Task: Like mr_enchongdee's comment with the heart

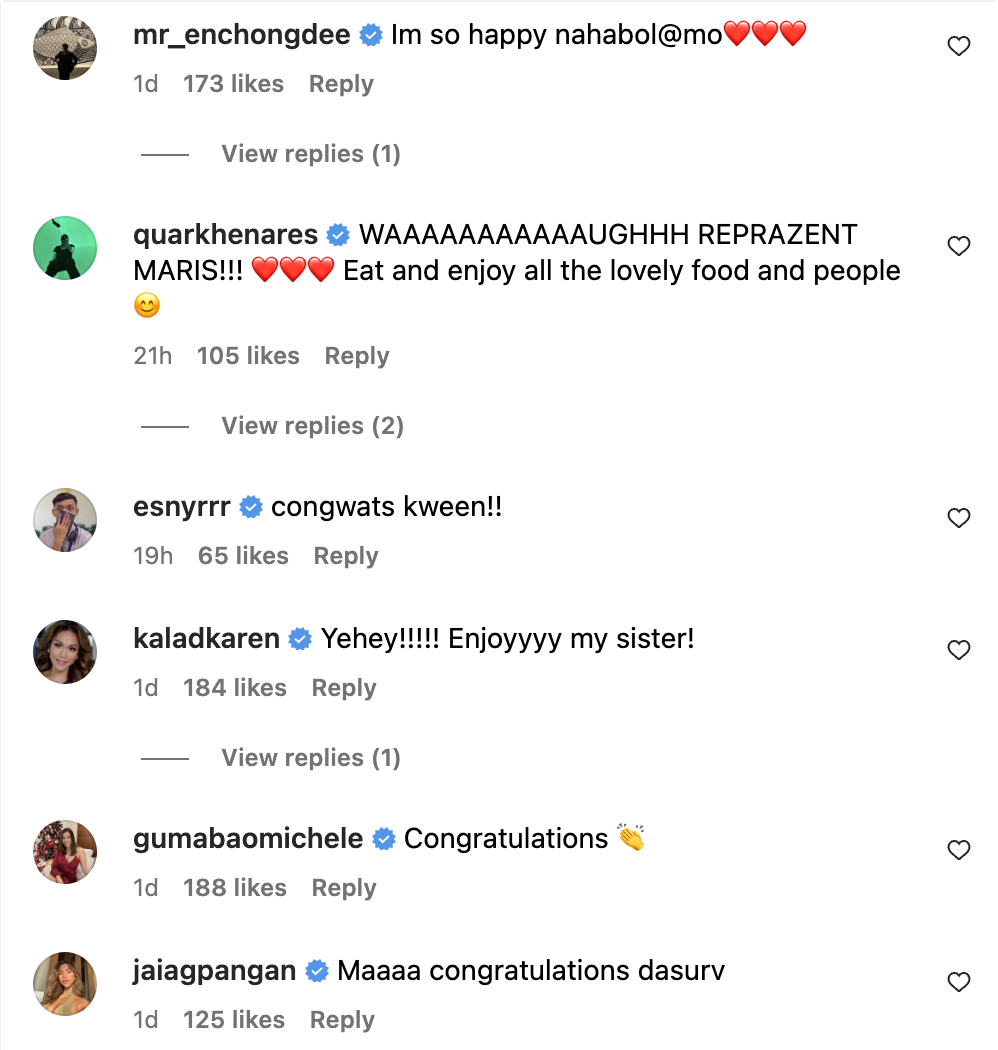Action: coord(958,46)
